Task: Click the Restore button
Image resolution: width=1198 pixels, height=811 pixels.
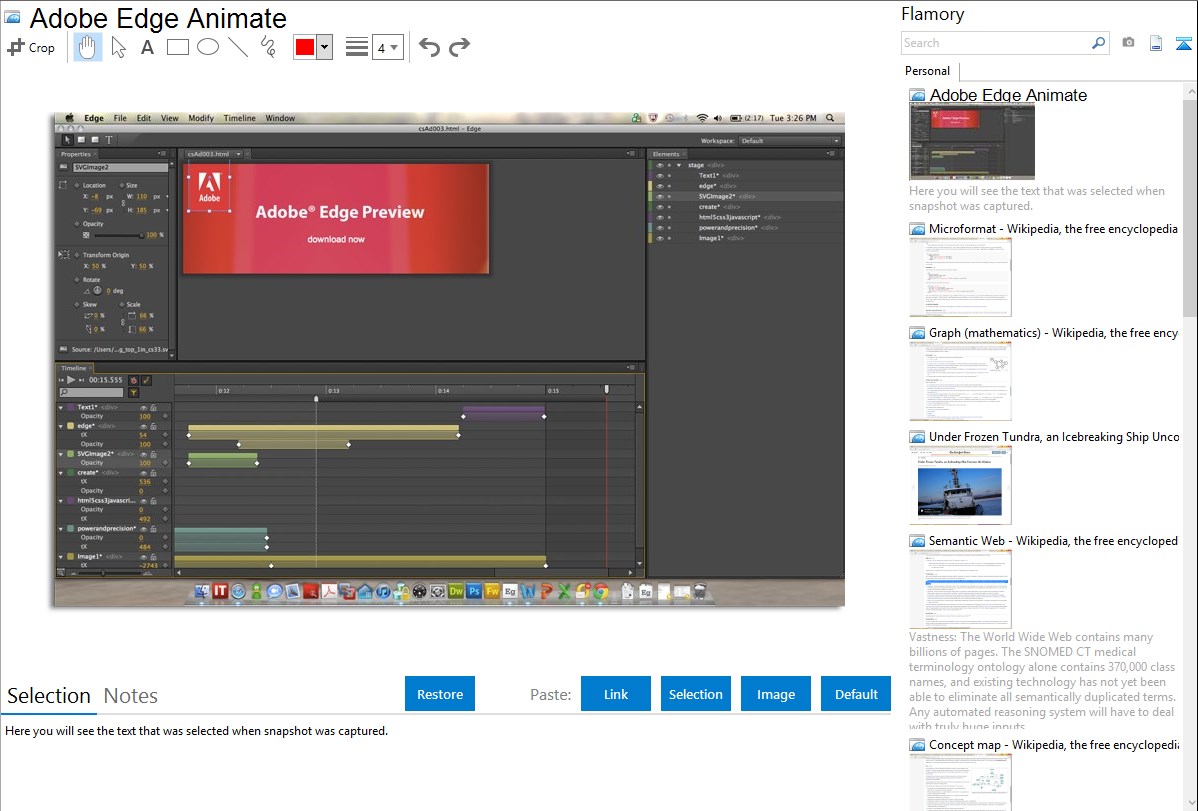Action: [x=440, y=694]
